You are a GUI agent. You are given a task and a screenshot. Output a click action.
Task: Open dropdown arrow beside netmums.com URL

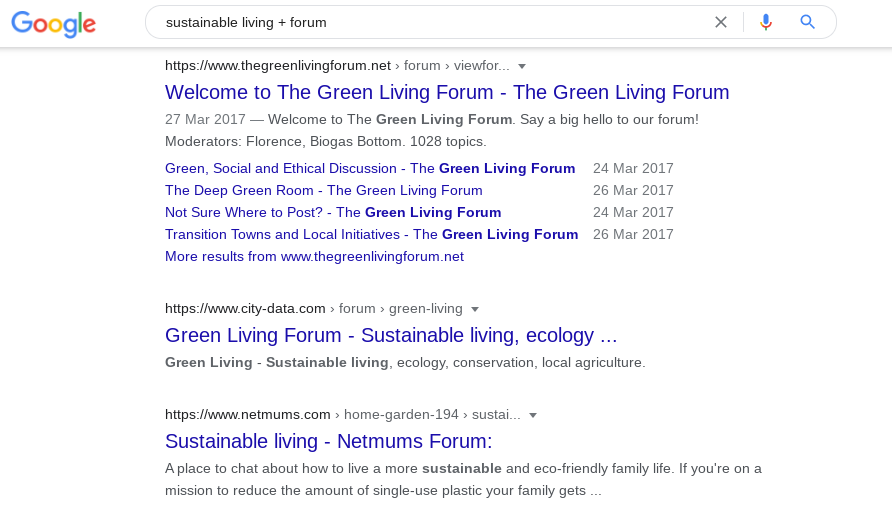533,416
